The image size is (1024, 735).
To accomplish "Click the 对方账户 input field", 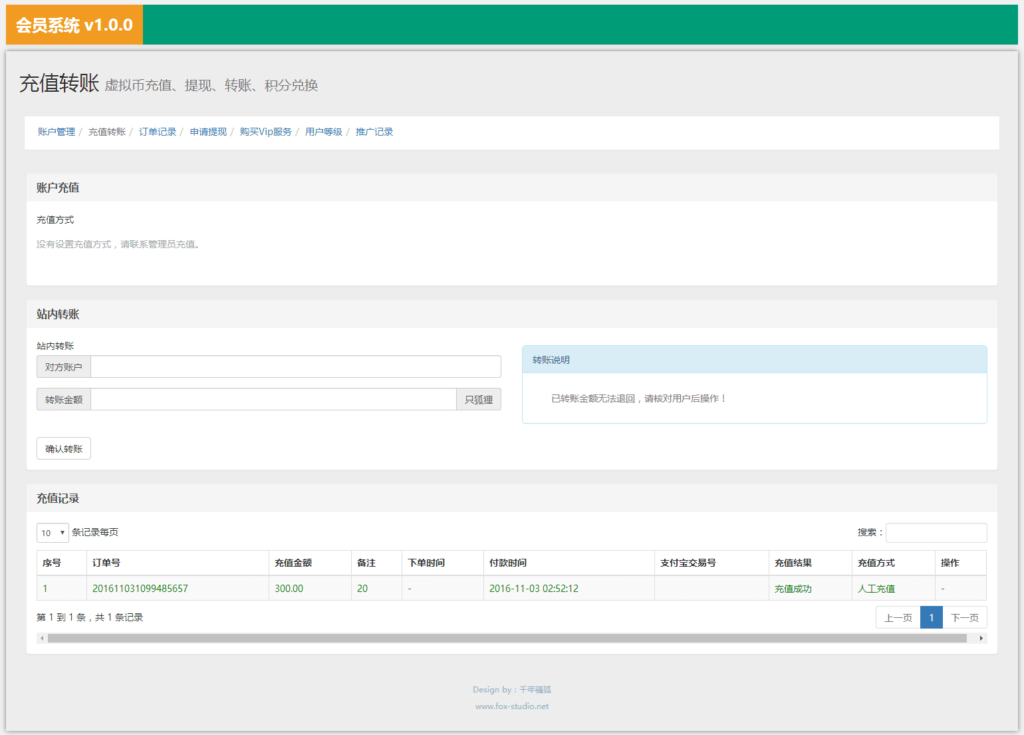I will tap(296, 367).
